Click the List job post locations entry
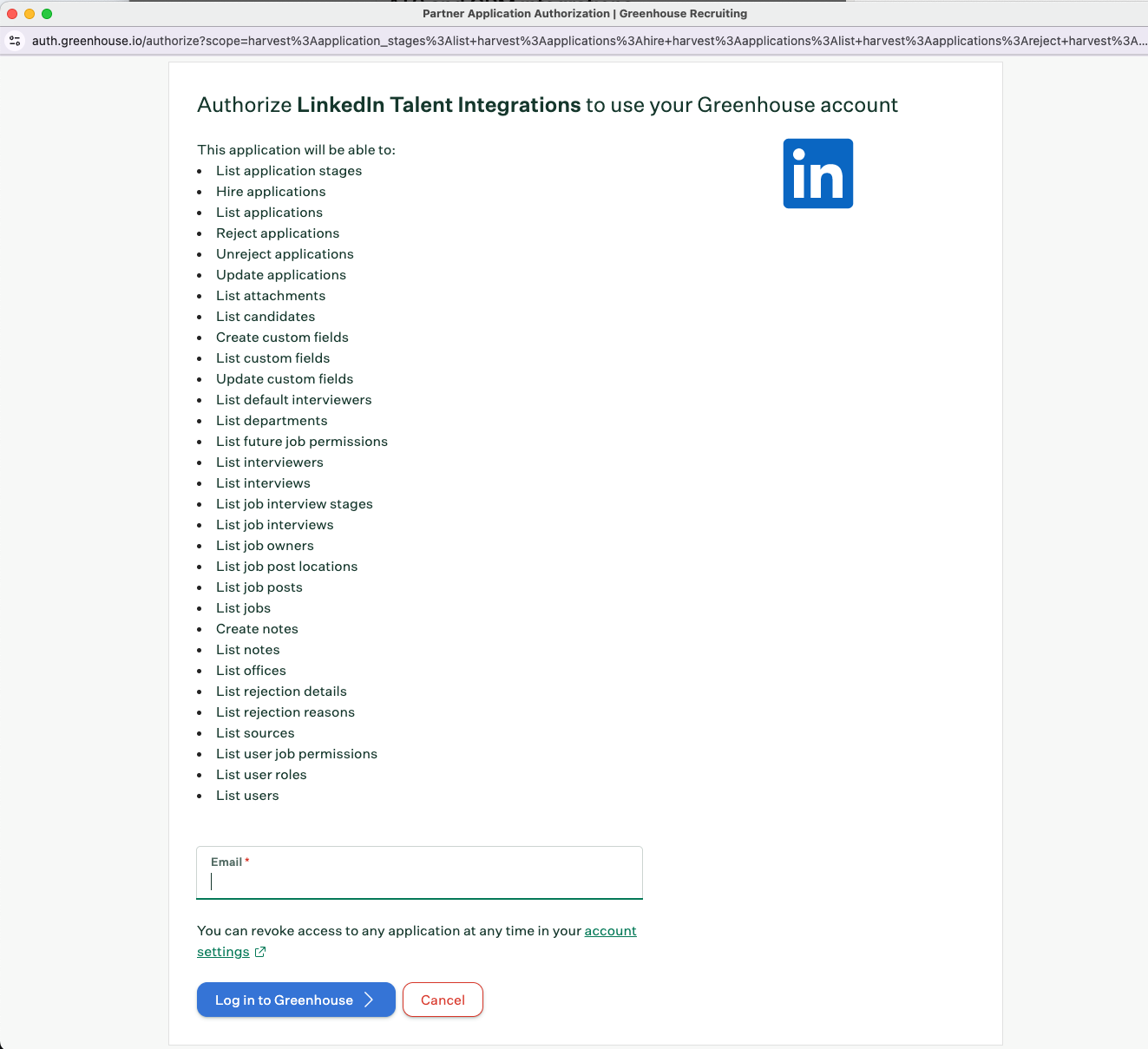This screenshot has height=1049, width=1148. (x=286, y=567)
